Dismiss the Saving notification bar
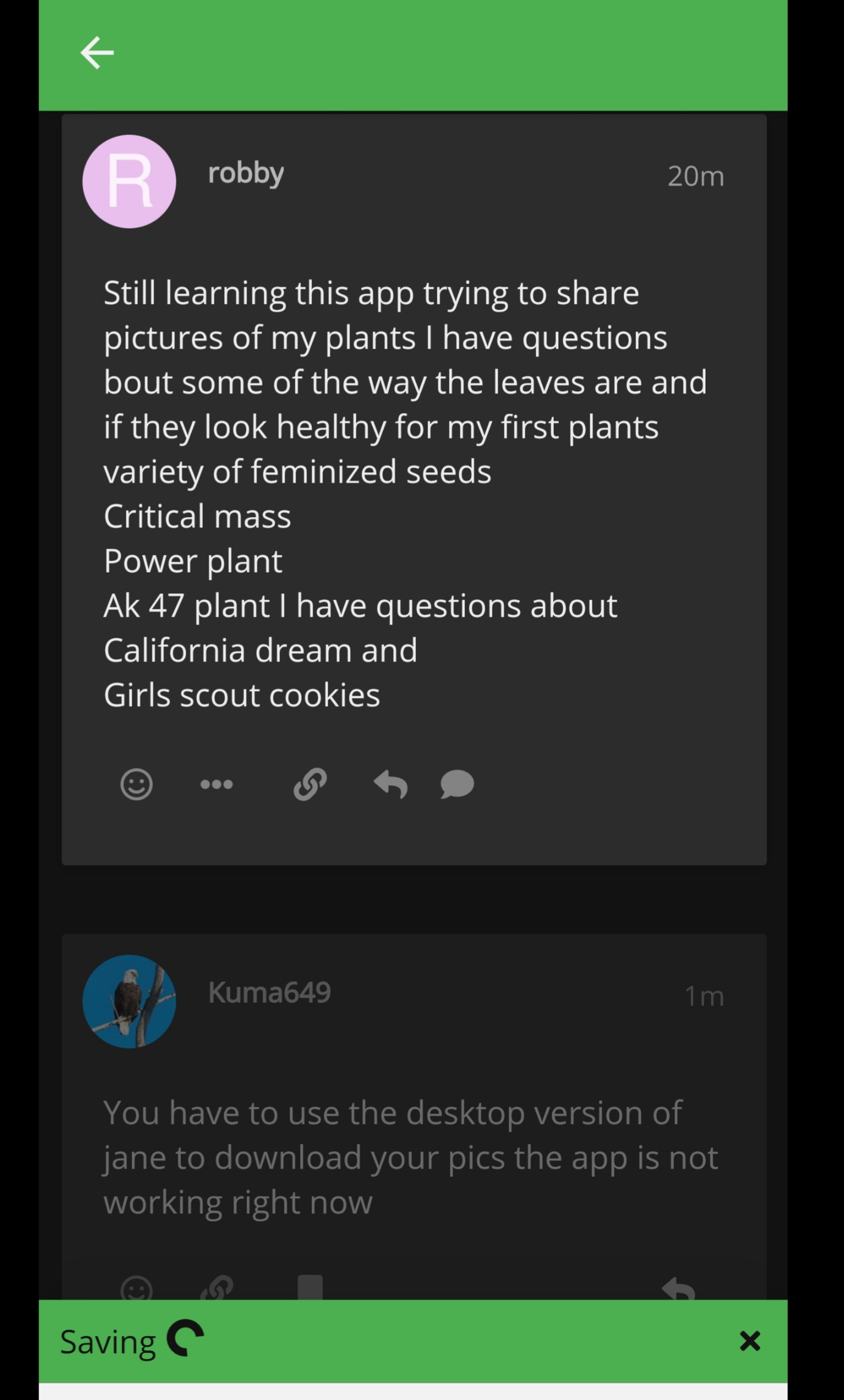This screenshot has width=844, height=1400. (x=750, y=1341)
